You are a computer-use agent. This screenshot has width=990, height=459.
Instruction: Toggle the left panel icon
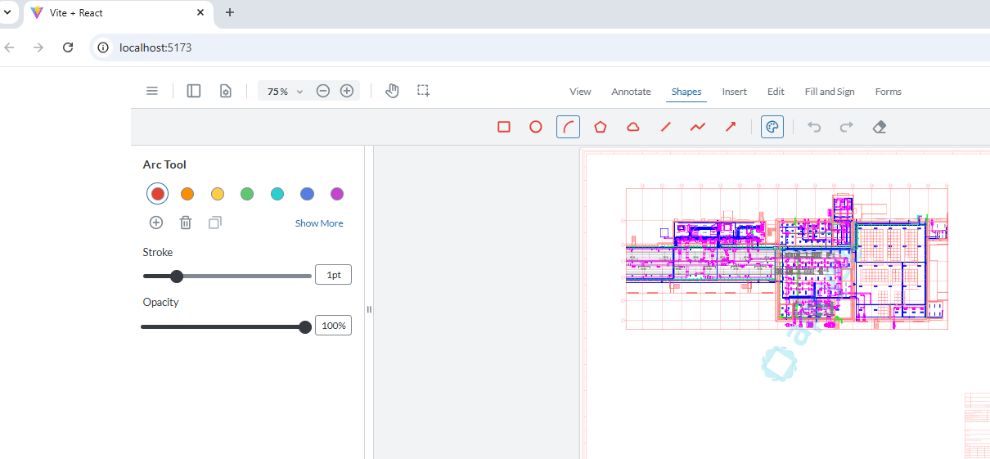[194, 91]
